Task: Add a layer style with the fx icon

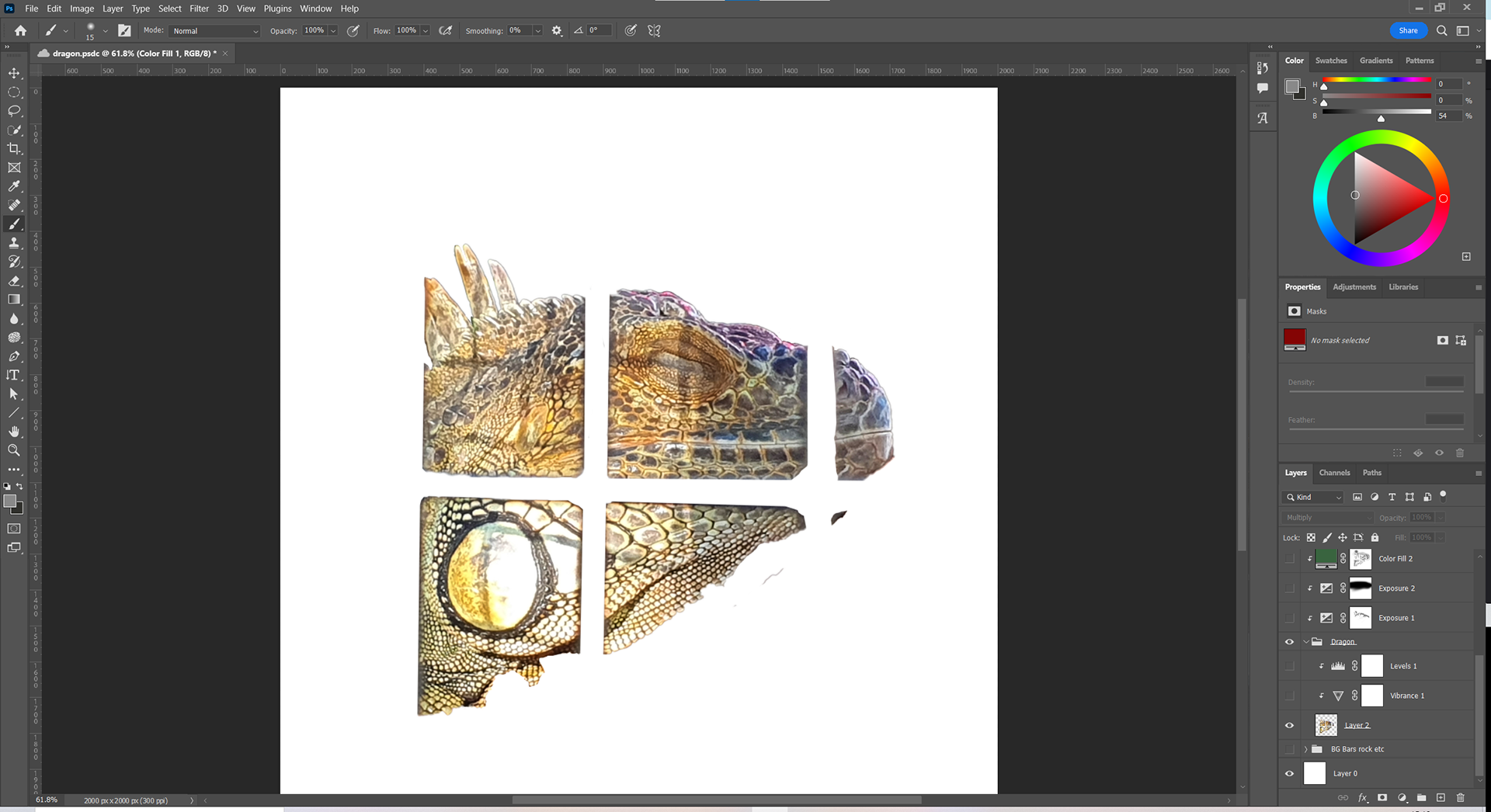Action: (1363, 797)
